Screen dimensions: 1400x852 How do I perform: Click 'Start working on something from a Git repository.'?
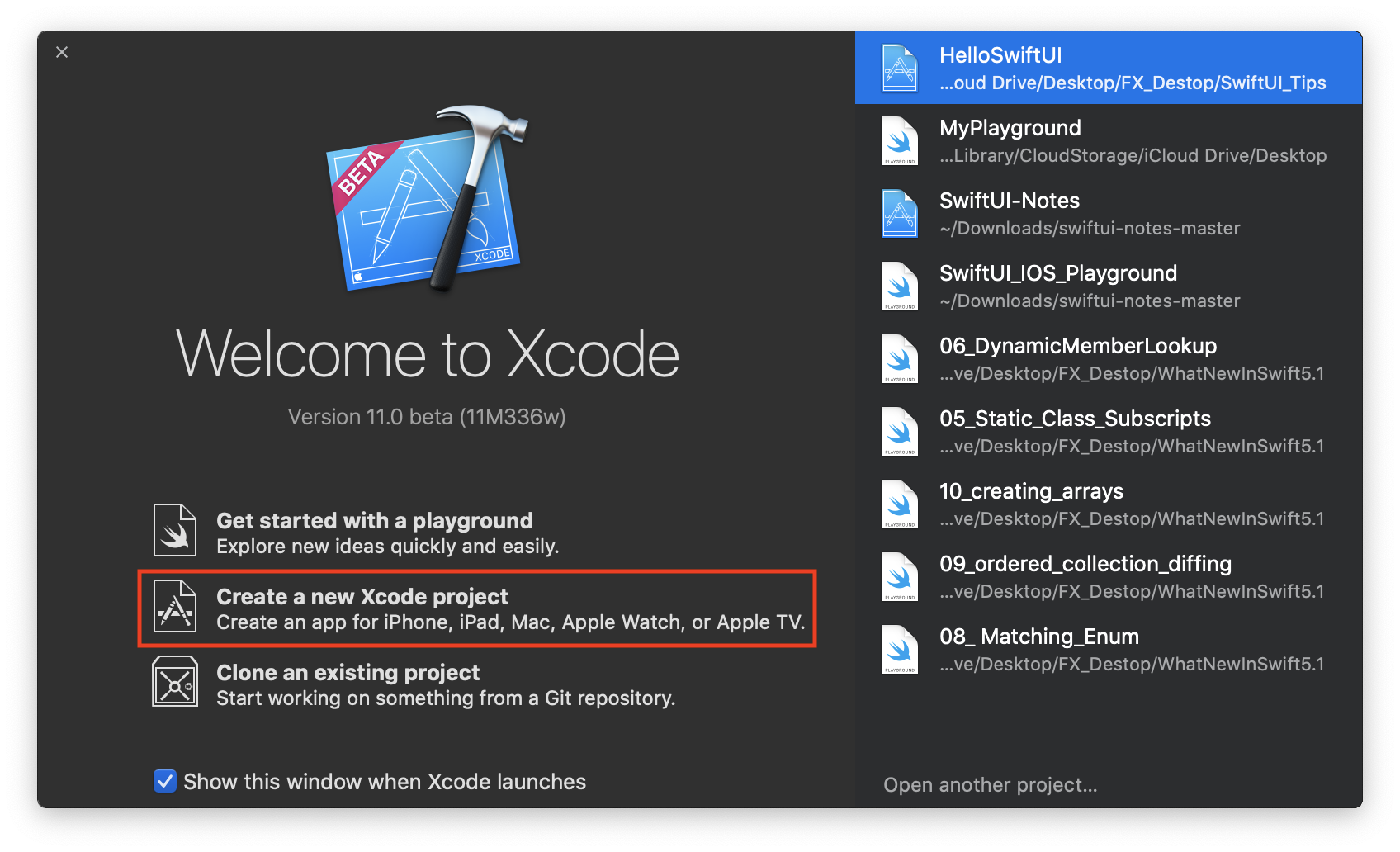pyautogui.click(x=446, y=698)
